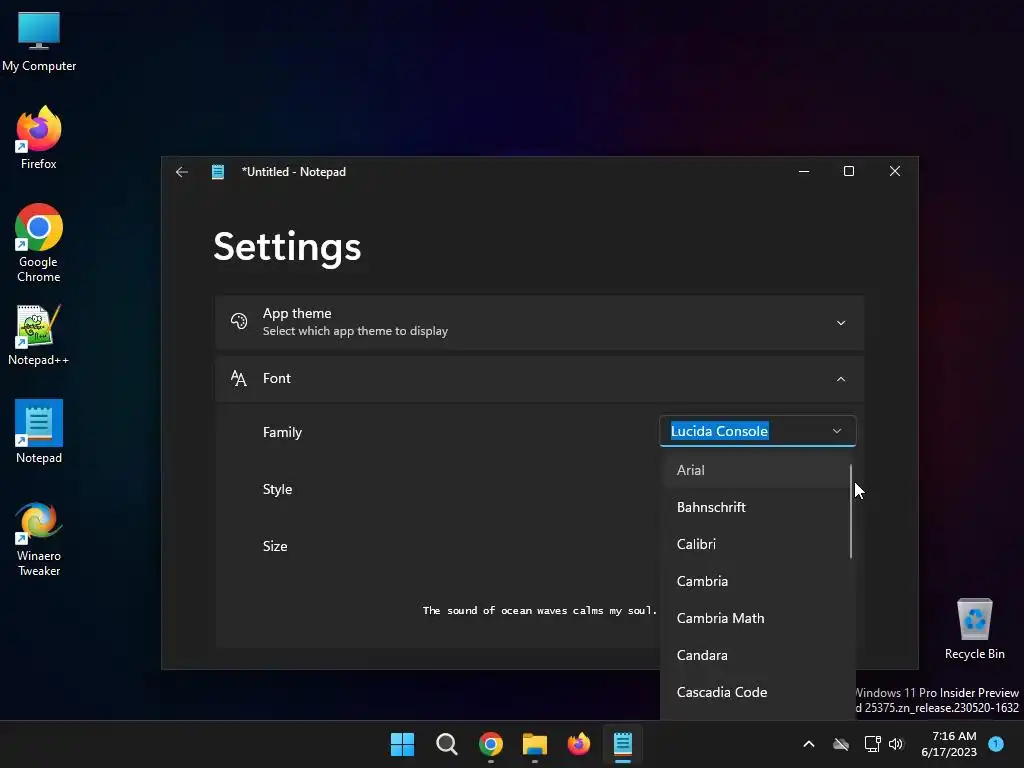Open Chrome from the taskbar

pyautogui.click(x=490, y=744)
